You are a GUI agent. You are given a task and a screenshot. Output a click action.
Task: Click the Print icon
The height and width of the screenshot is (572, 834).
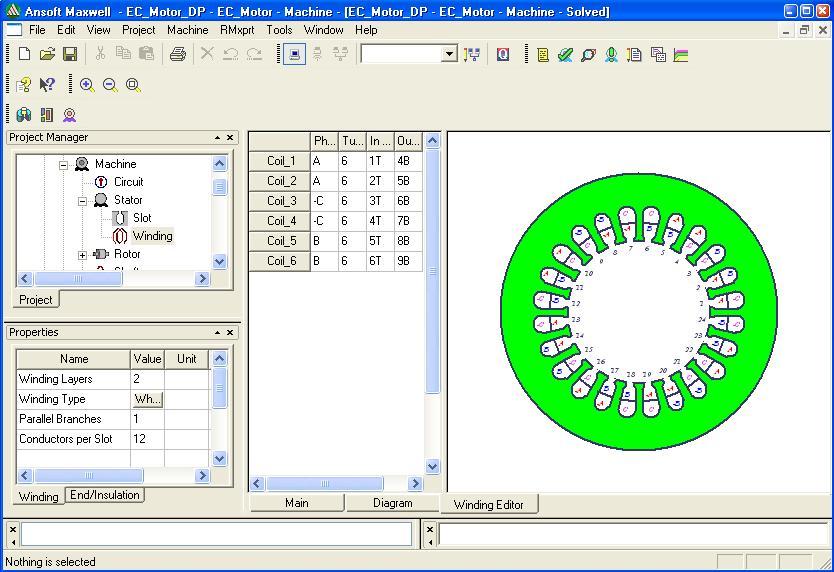(178, 54)
